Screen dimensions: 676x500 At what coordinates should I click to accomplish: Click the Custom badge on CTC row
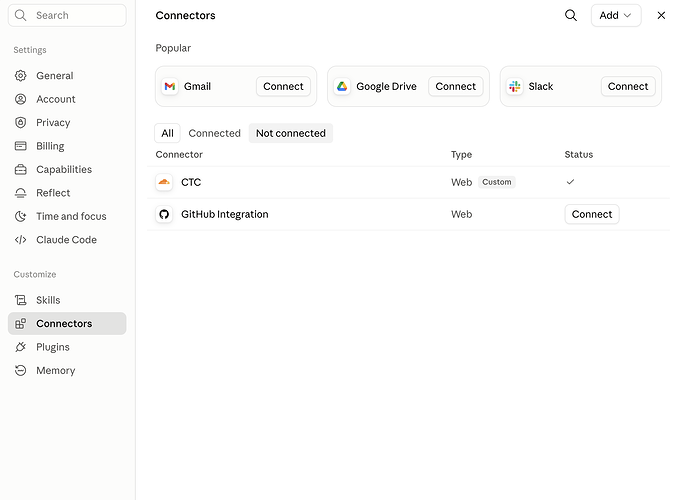pos(497,182)
